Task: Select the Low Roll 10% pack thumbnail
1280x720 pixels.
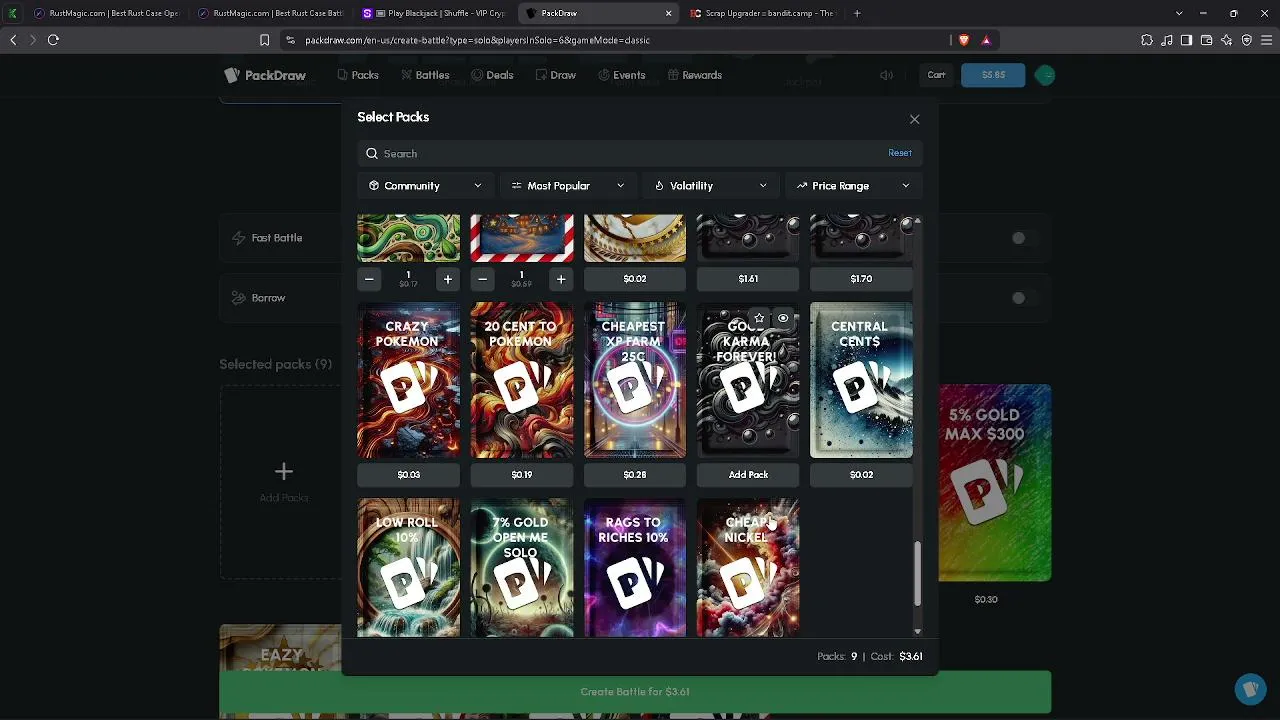Action: [408, 567]
